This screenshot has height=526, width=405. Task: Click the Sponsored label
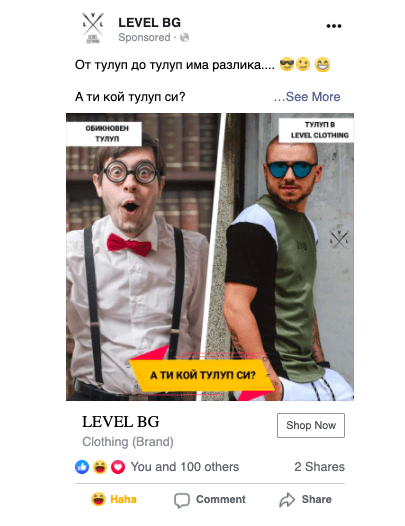pos(144,38)
